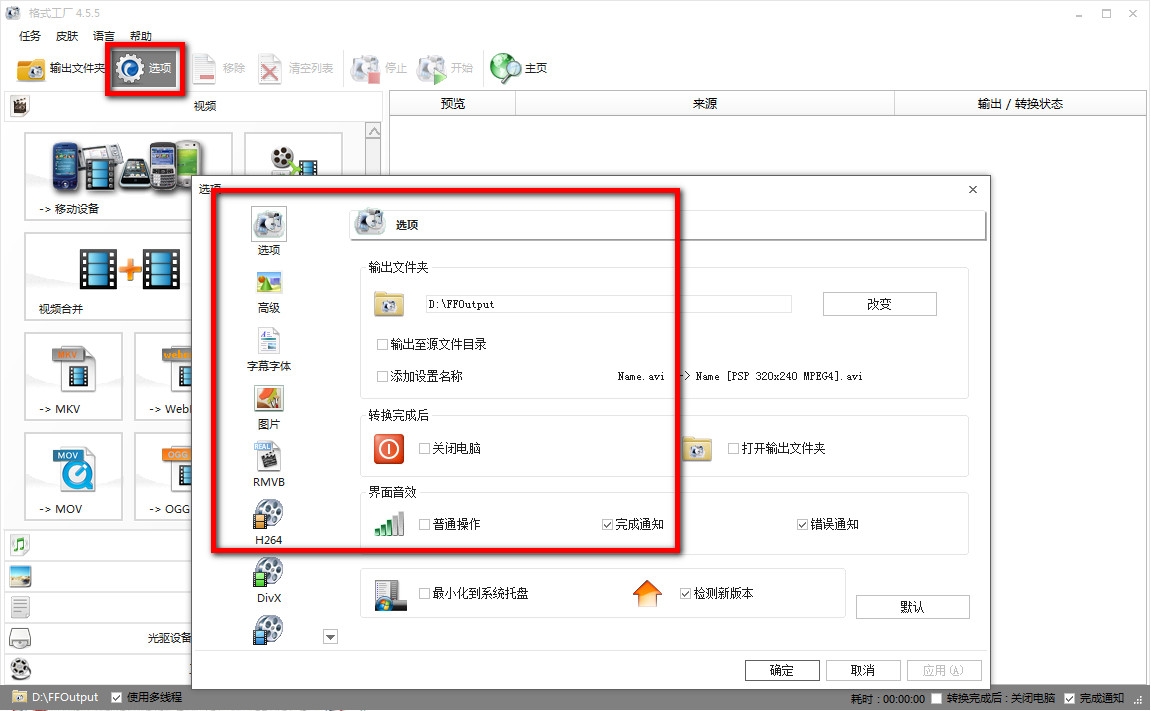Expand the sidebar list down arrow
The image size is (1151, 711).
click(330, 637)
